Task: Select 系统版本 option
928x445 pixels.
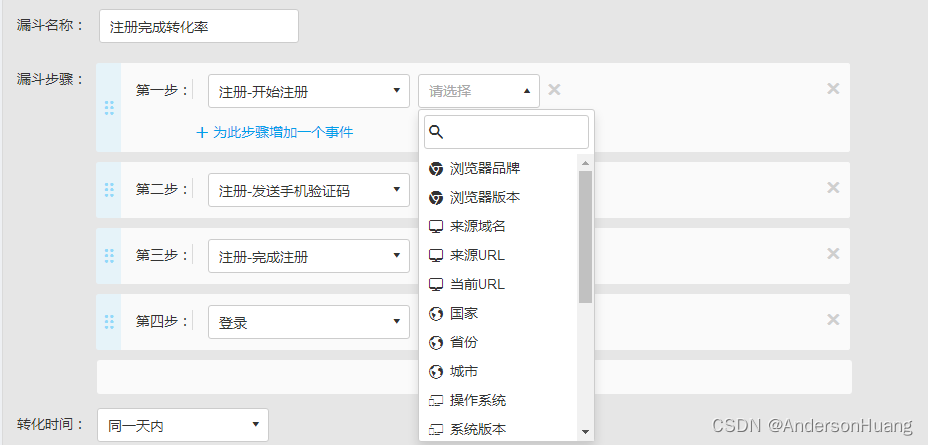Action: 498,430
